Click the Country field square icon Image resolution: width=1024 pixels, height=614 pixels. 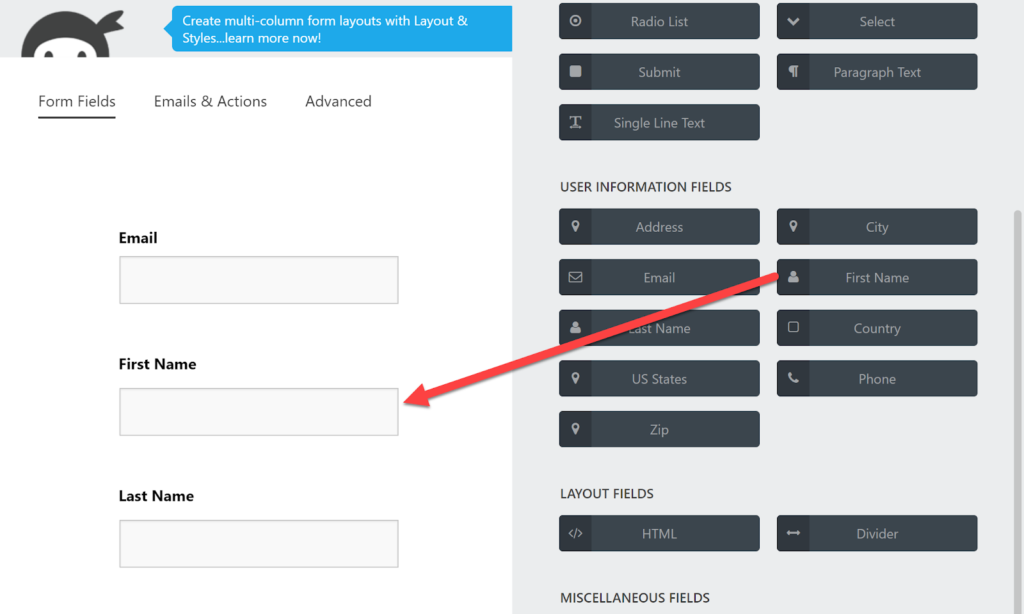tap(793, 327)
